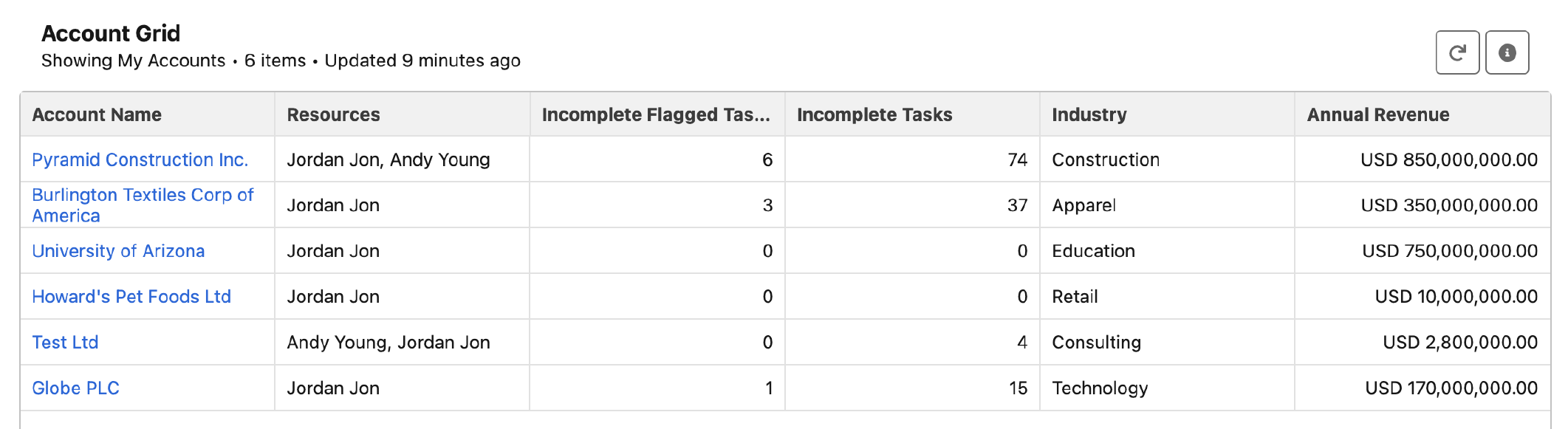Select the Construction industry cell
The image size is (1568, 429).
tap(1106, 159)
